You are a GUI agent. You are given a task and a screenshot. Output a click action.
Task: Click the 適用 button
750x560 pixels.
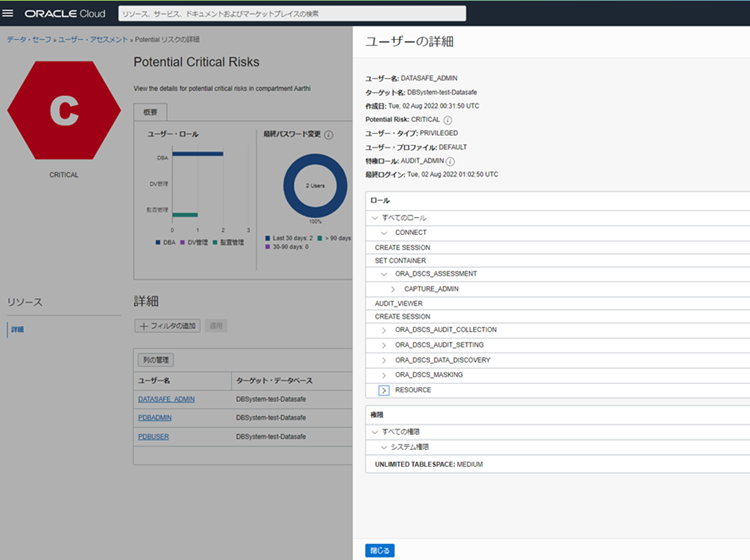[216, 326]
